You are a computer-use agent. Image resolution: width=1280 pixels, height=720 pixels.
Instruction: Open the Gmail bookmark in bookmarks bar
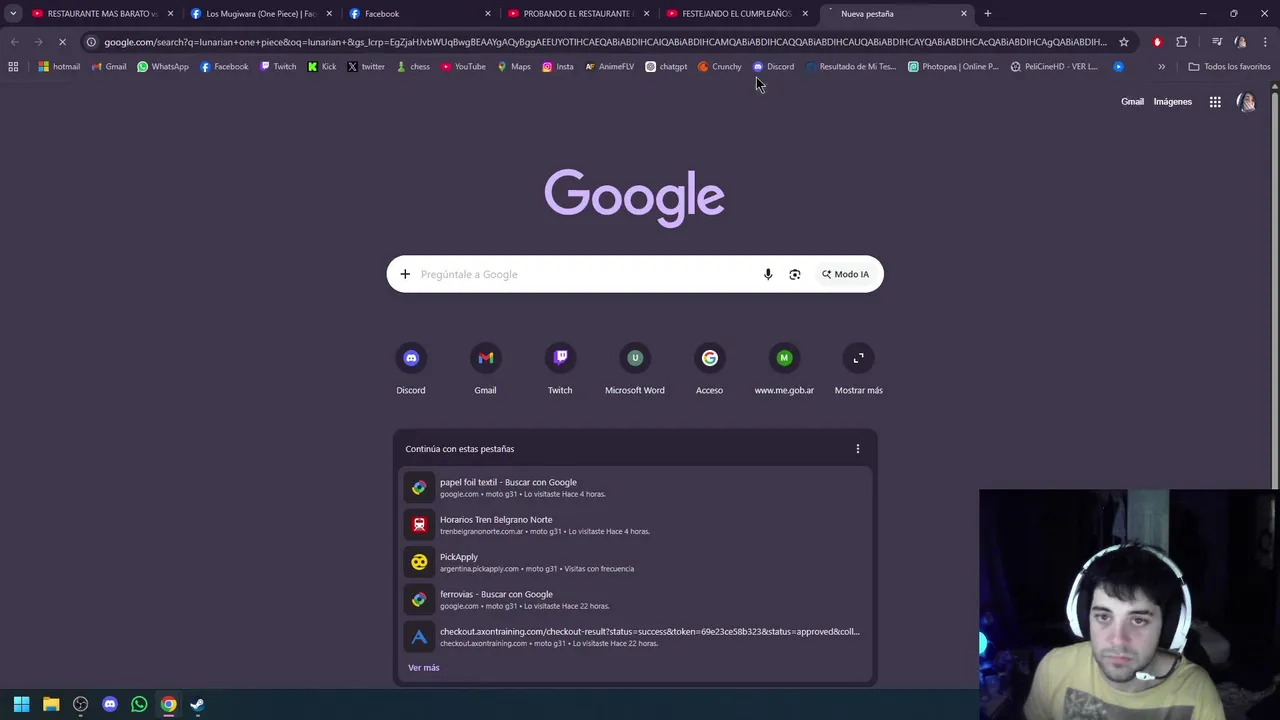pyautogui.click(x=109, y=67)
